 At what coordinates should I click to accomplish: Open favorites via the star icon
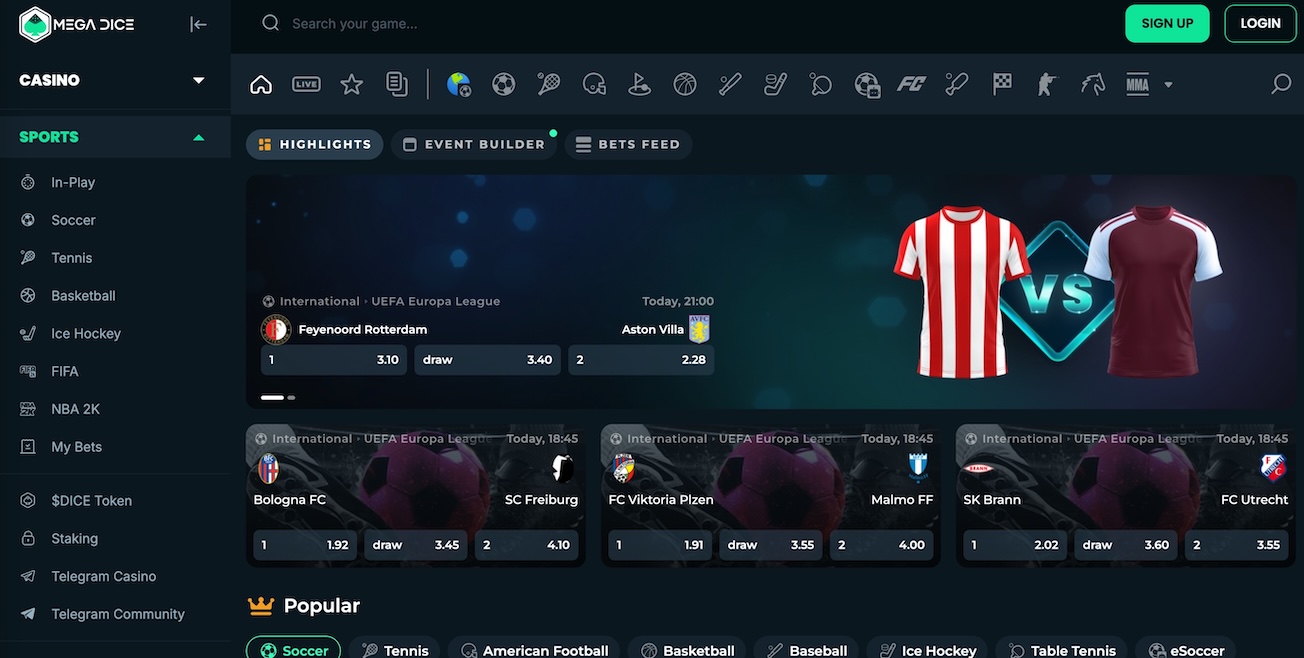(351, 84)
